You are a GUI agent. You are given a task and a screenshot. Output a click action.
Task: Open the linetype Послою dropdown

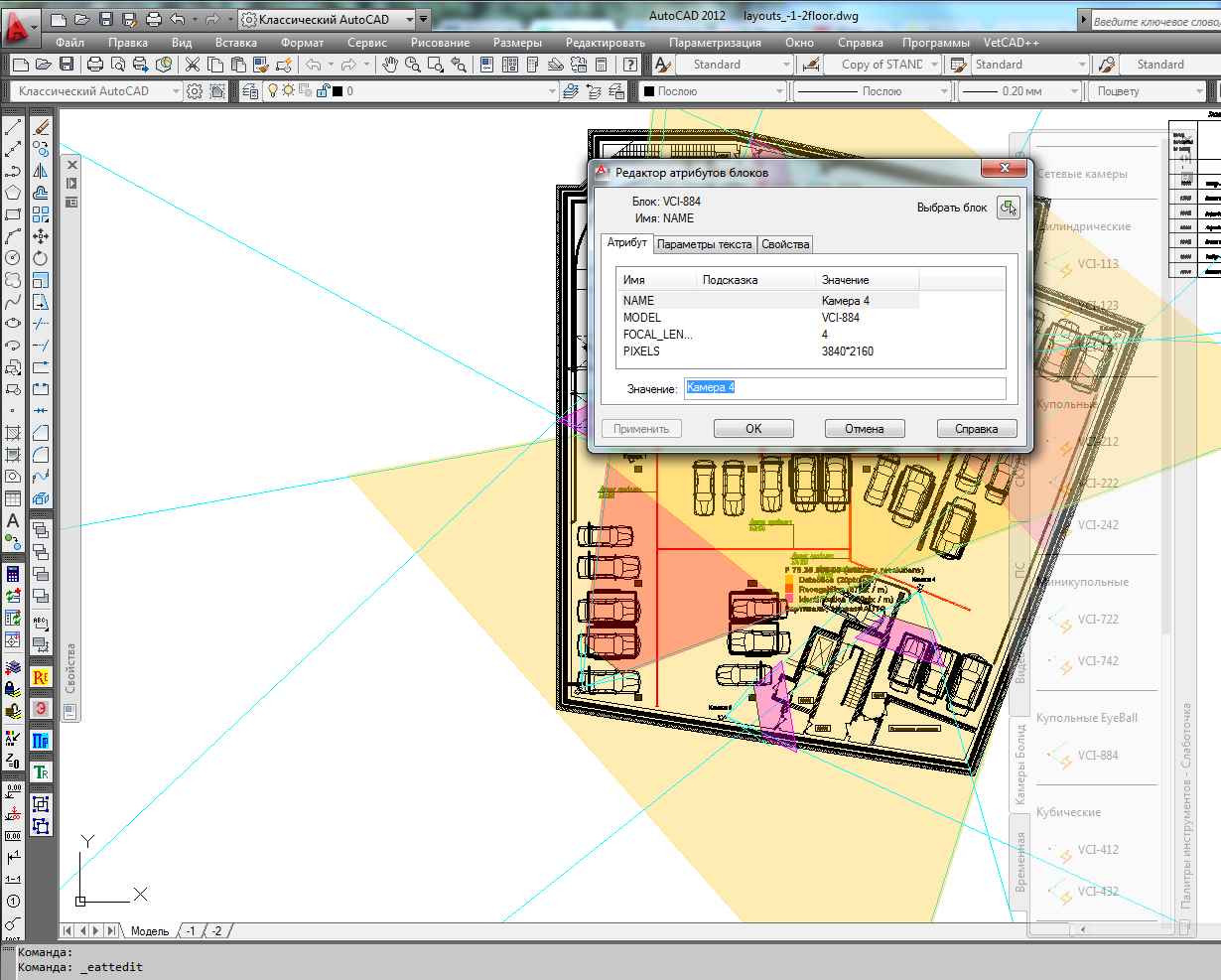871,90
